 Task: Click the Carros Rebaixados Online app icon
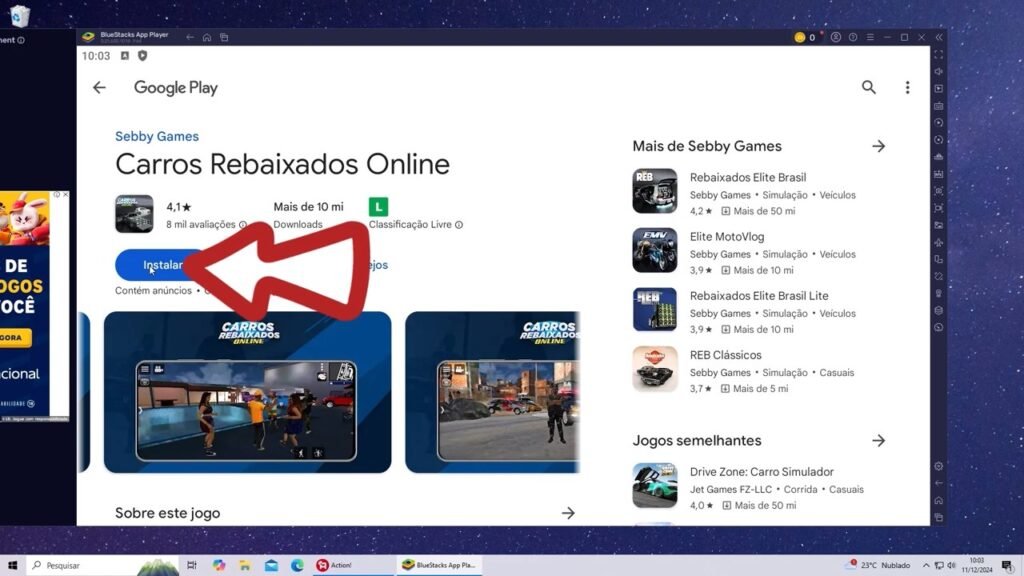[x=134, y=214]
